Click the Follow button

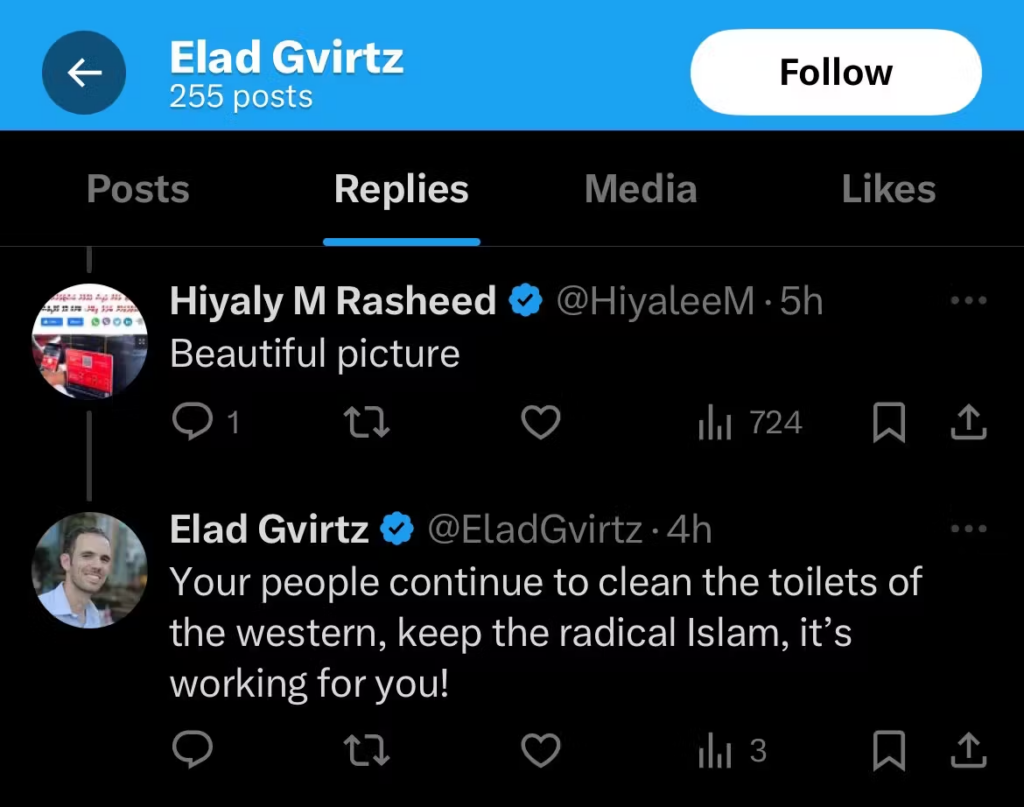(x=835, y=71)
